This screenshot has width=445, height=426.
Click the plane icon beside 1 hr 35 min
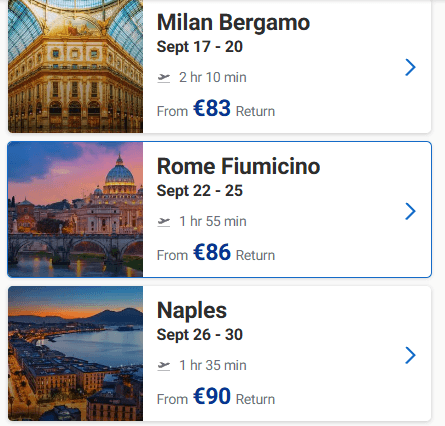[x=164, y=366]
